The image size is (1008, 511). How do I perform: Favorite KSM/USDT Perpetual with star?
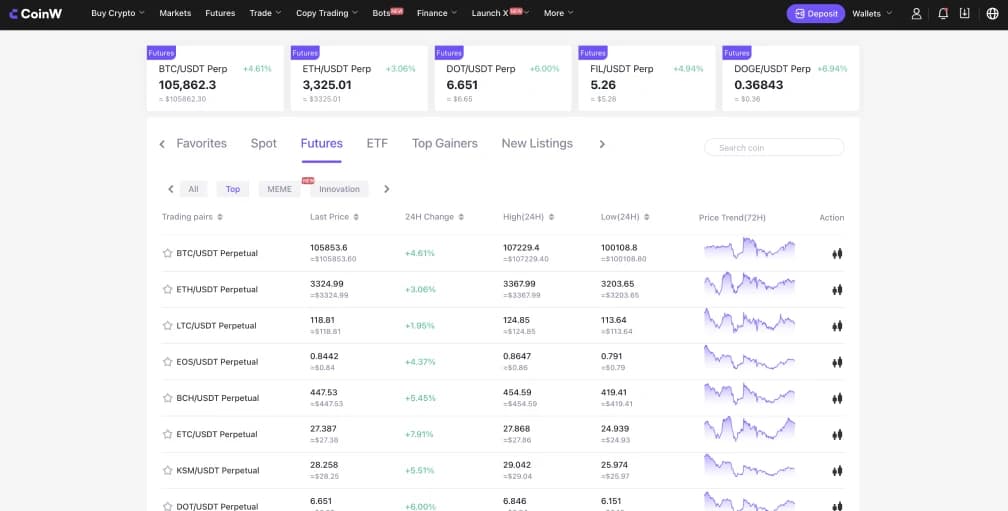(x=167, y=471)
